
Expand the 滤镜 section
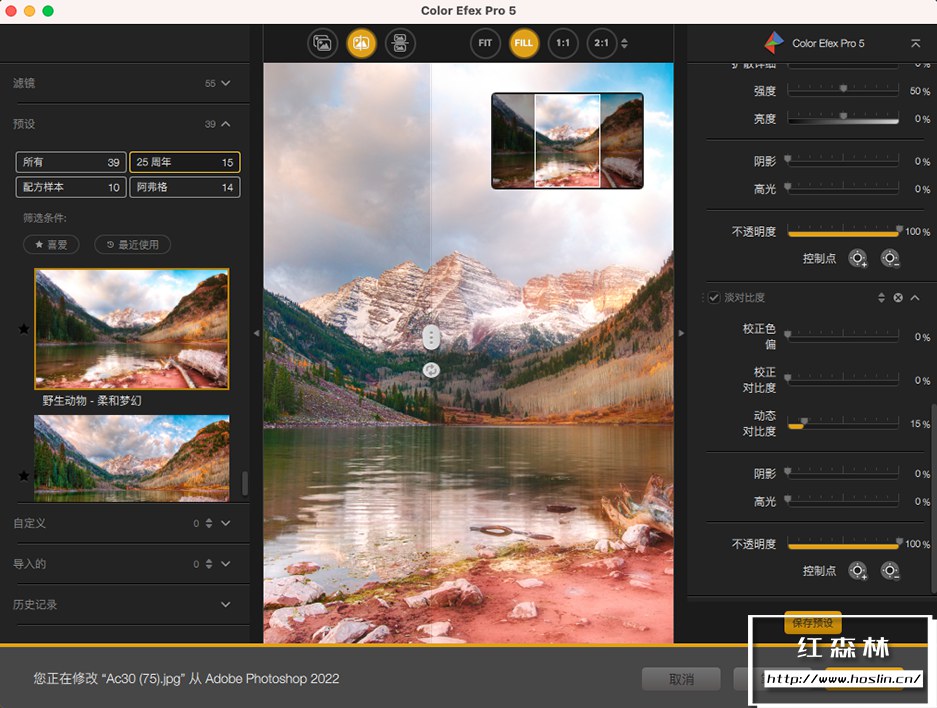[x=225, y=83]
